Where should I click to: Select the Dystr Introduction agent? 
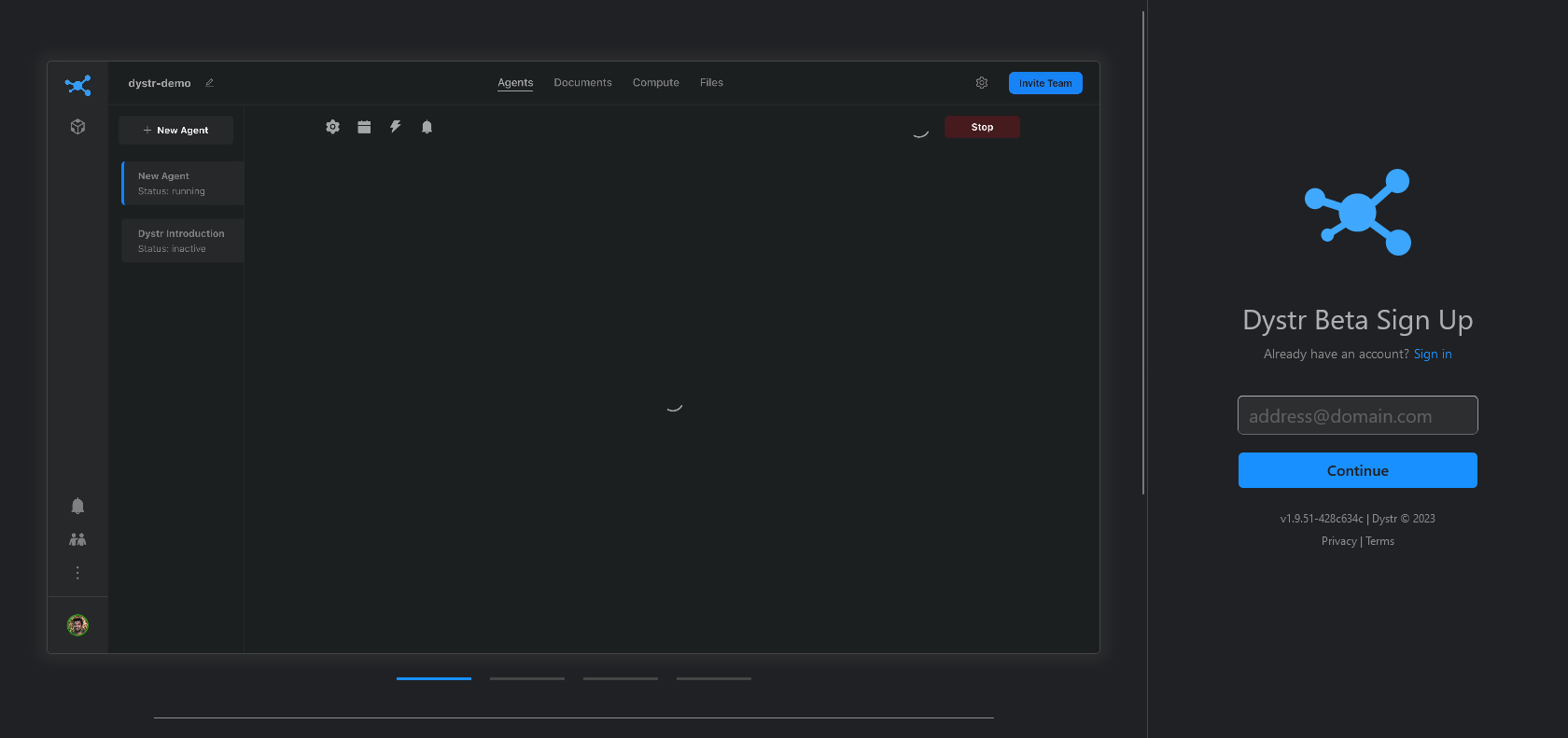pos(183,241)
